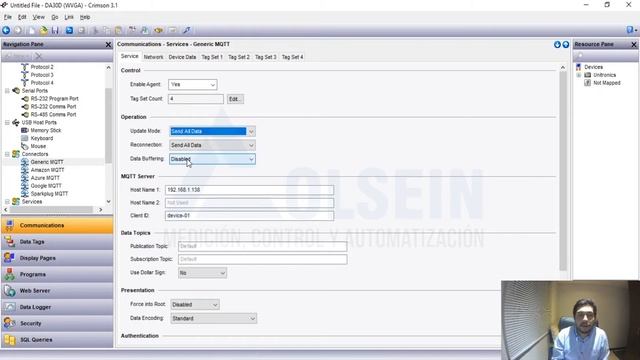Open the help icon at toolbar far right
Image resolution: width=640 pixels, height=360 pixels.
[x=630, y=30]
